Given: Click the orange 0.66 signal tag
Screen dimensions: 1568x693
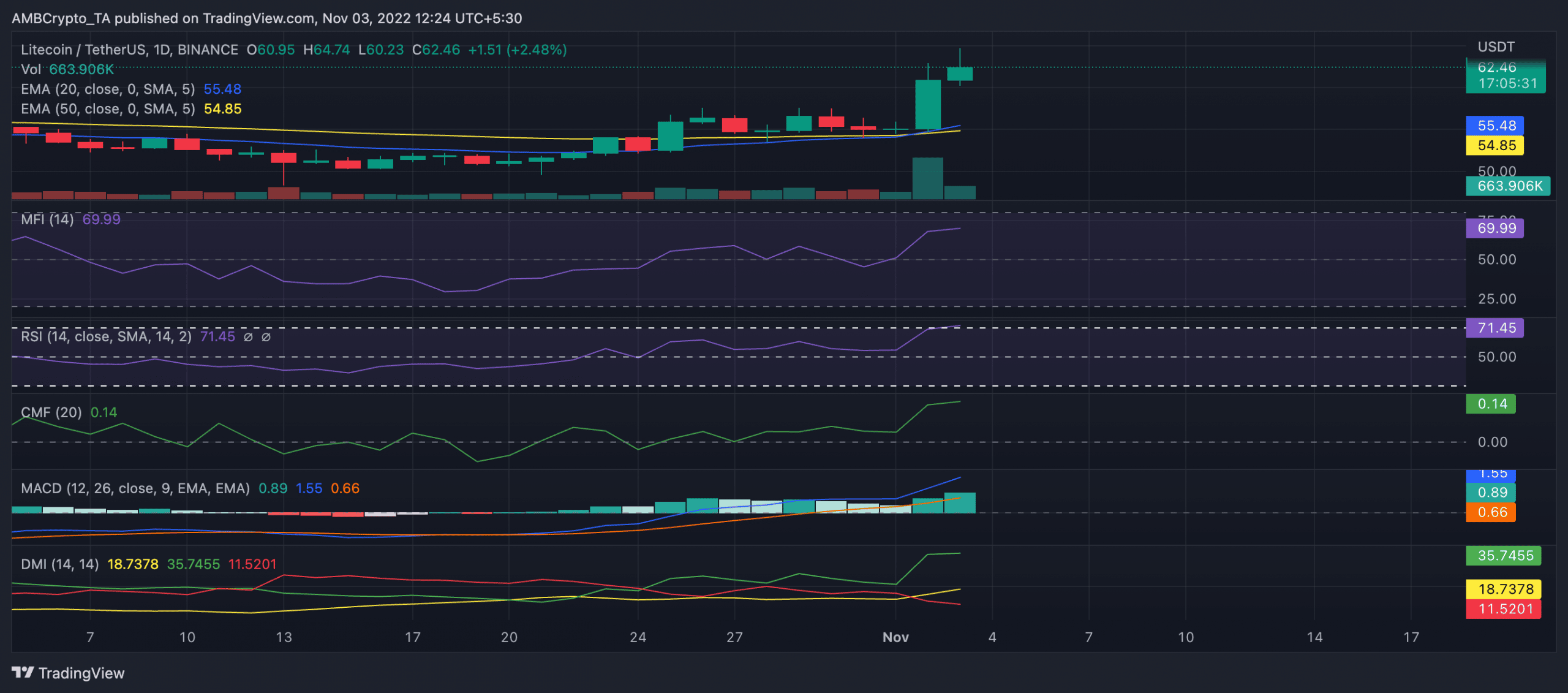Looking at the screenshot, I should [1491, 512].
